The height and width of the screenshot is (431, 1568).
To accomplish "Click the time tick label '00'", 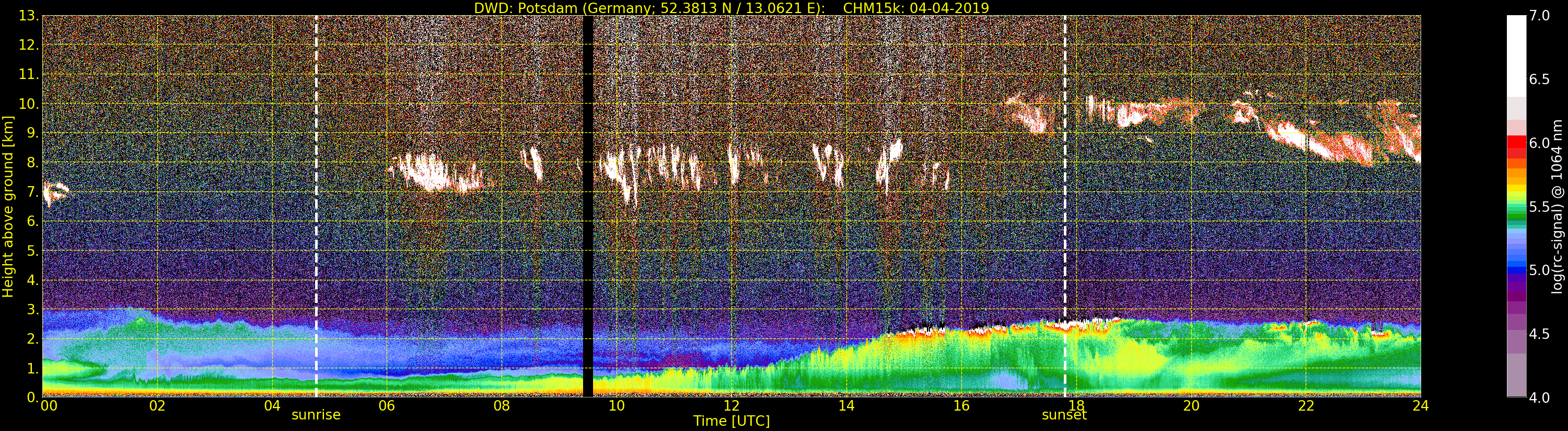I will [49, 406].
